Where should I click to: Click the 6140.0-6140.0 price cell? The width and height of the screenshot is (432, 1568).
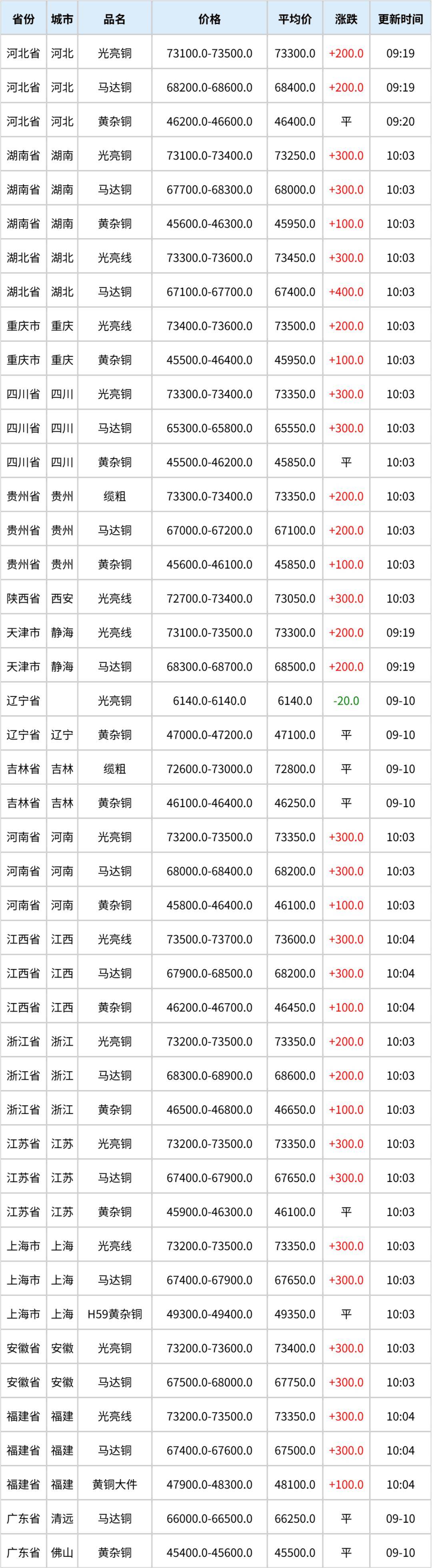[209, 701]
